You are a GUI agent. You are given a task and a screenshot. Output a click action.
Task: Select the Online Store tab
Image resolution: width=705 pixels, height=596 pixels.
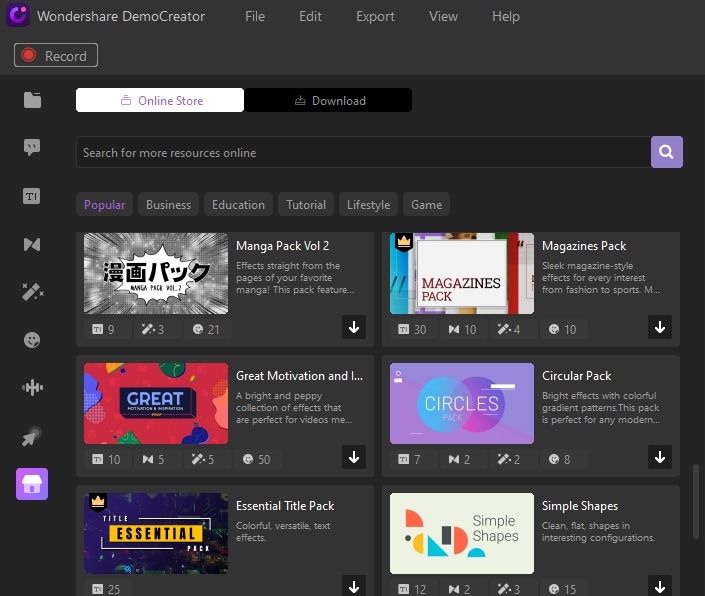click(x=160, y=101)
